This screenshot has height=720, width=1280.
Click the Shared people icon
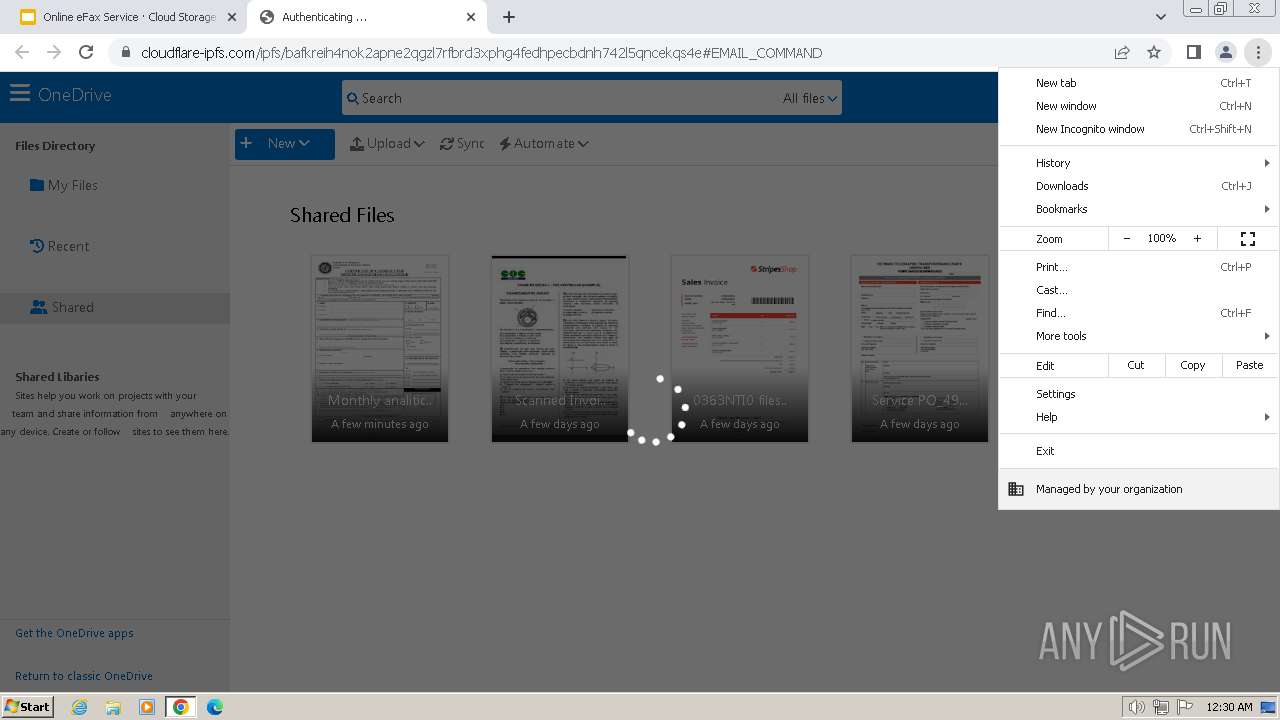(x=39, y=307)
